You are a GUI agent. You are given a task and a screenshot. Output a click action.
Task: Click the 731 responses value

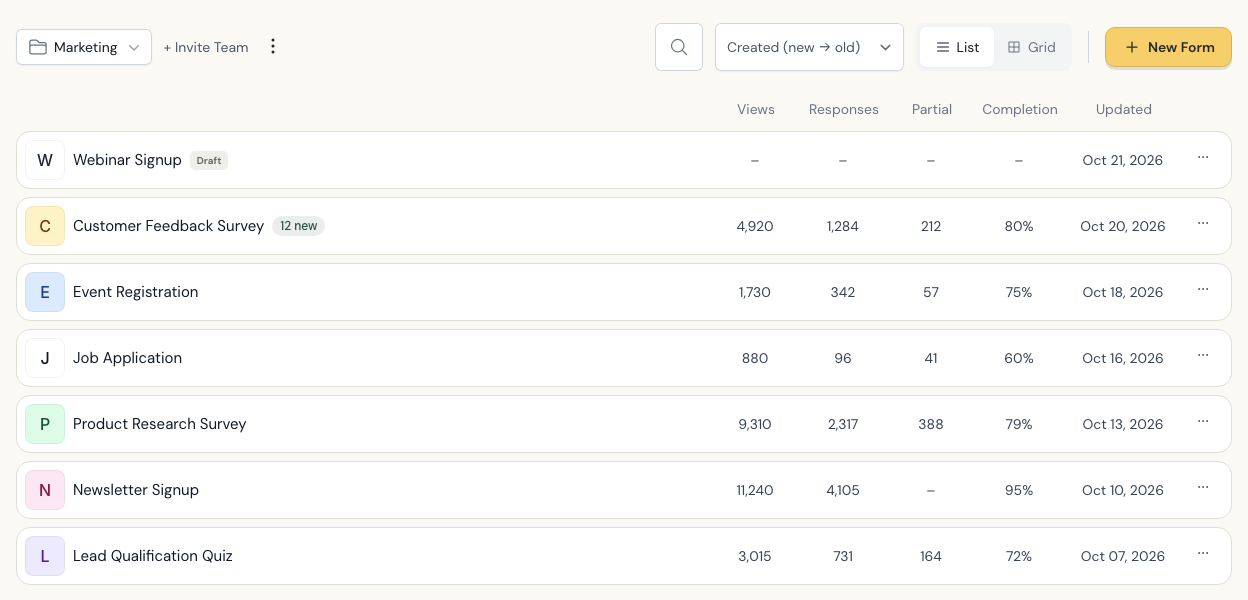pos(843,556)
